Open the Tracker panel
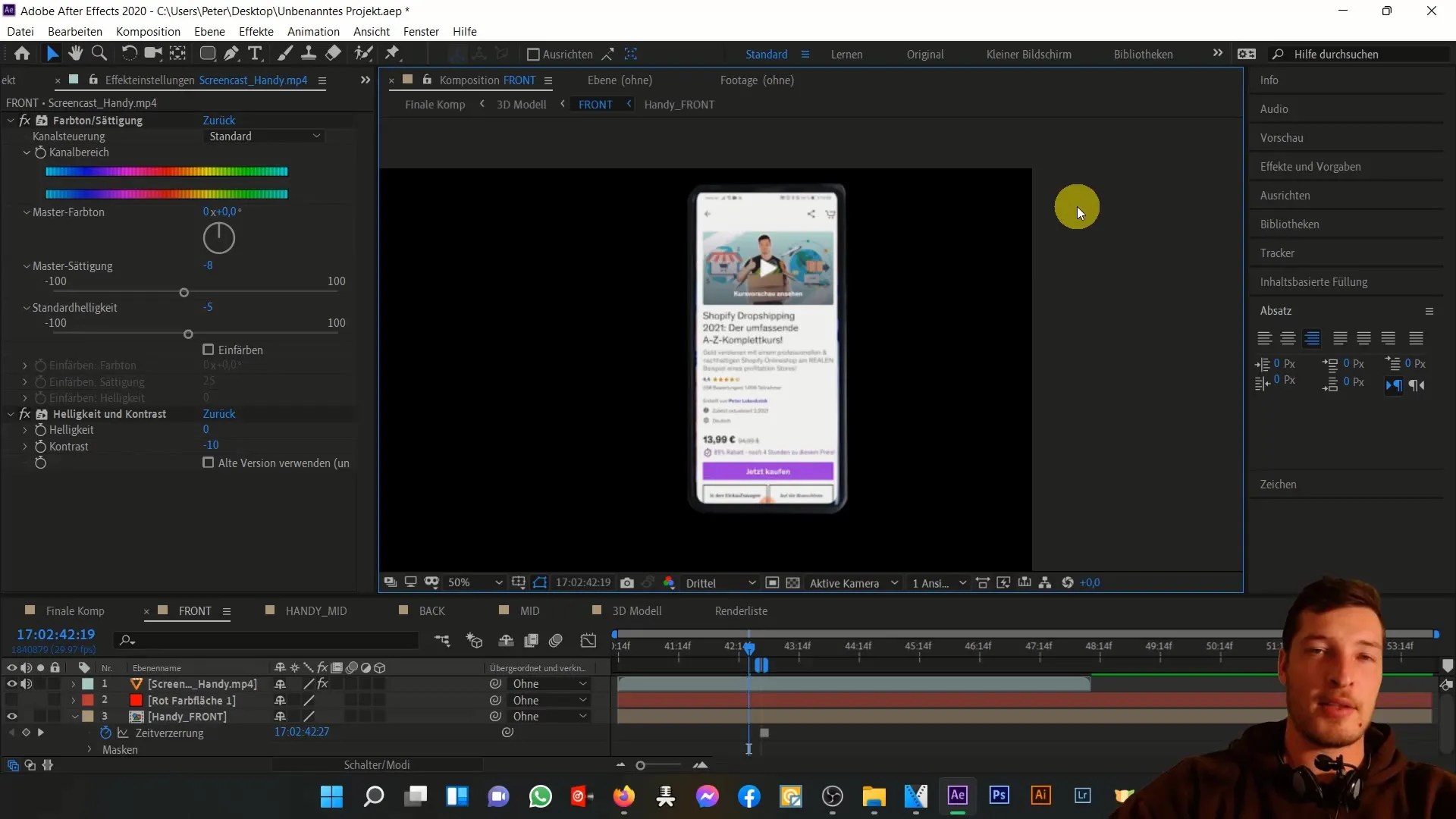This screenshot has width=1456, height=819. [x=1277, y=253]
